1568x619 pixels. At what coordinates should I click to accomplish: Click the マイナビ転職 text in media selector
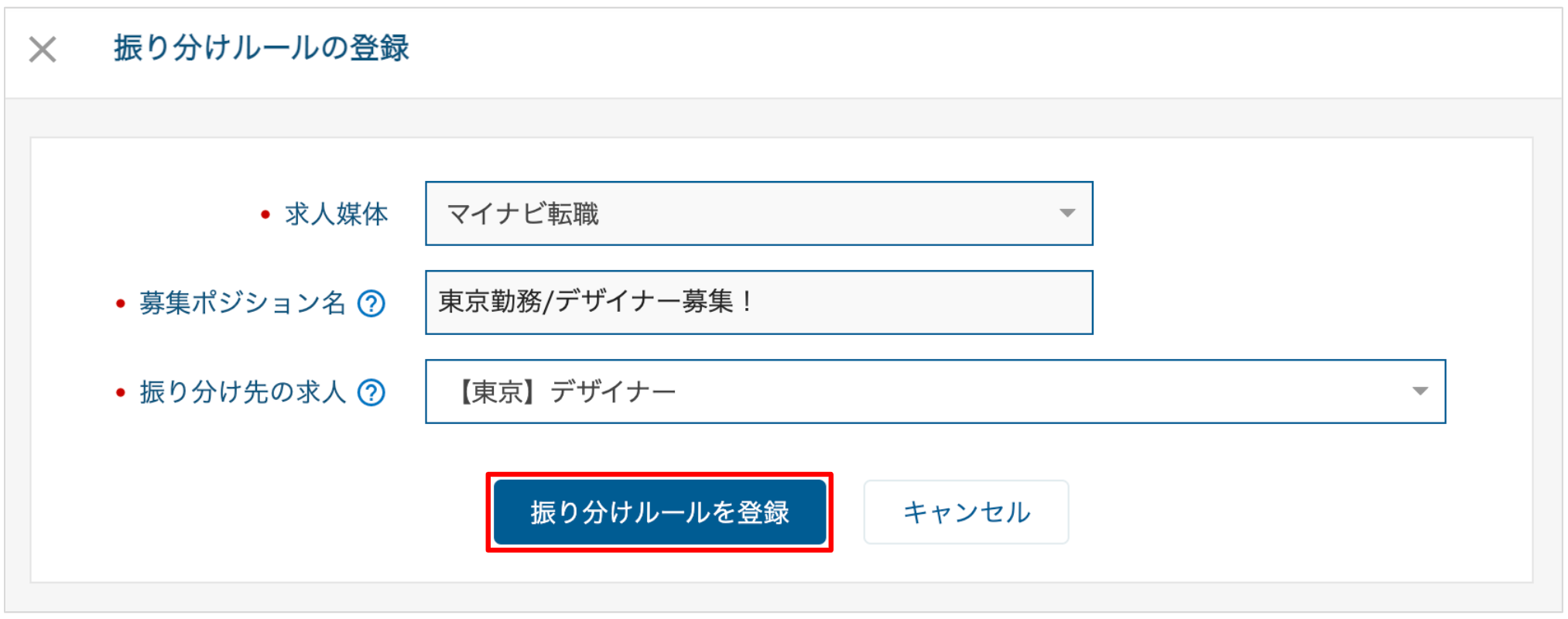coord(523,214)
